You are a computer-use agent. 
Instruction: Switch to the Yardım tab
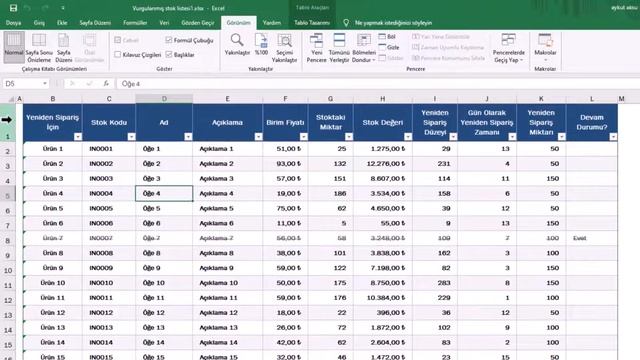pos(272,23)
